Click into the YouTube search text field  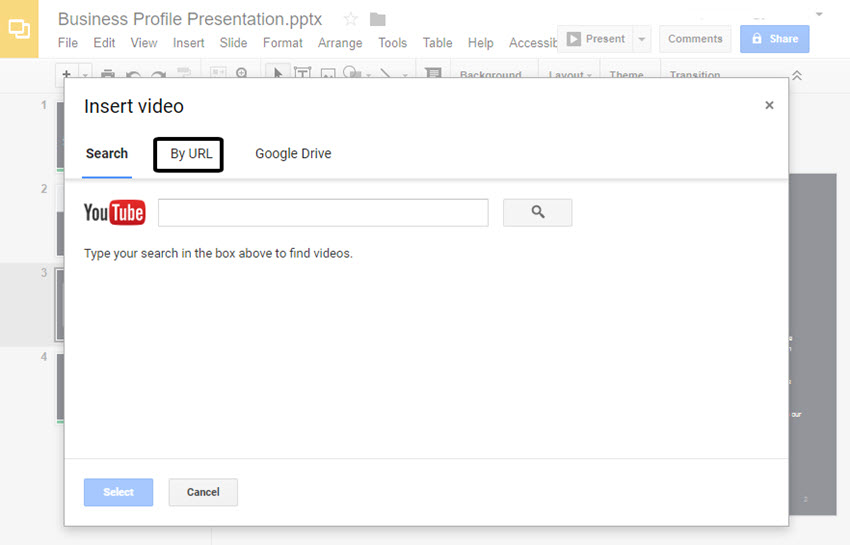click(323, 212)
